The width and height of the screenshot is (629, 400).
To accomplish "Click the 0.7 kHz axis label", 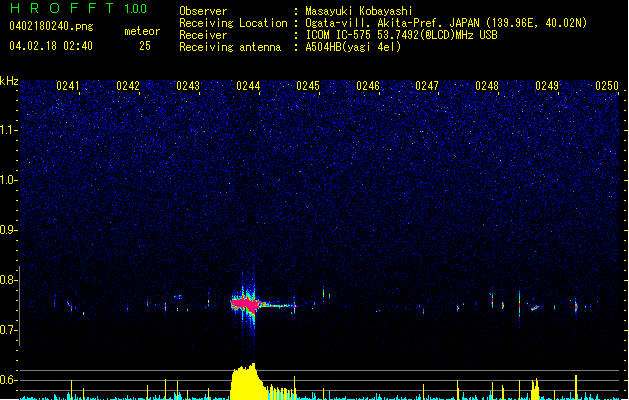I will (8, 330).
